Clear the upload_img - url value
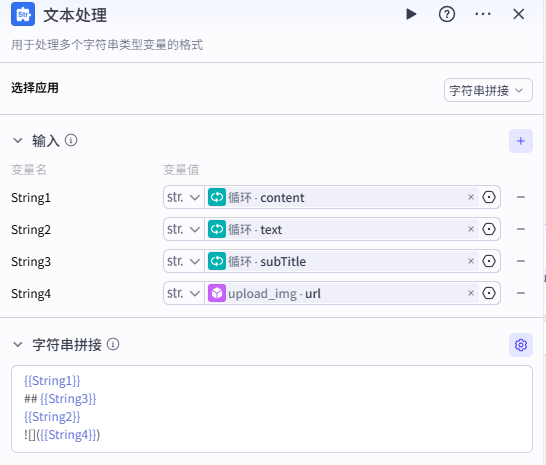 471,293
